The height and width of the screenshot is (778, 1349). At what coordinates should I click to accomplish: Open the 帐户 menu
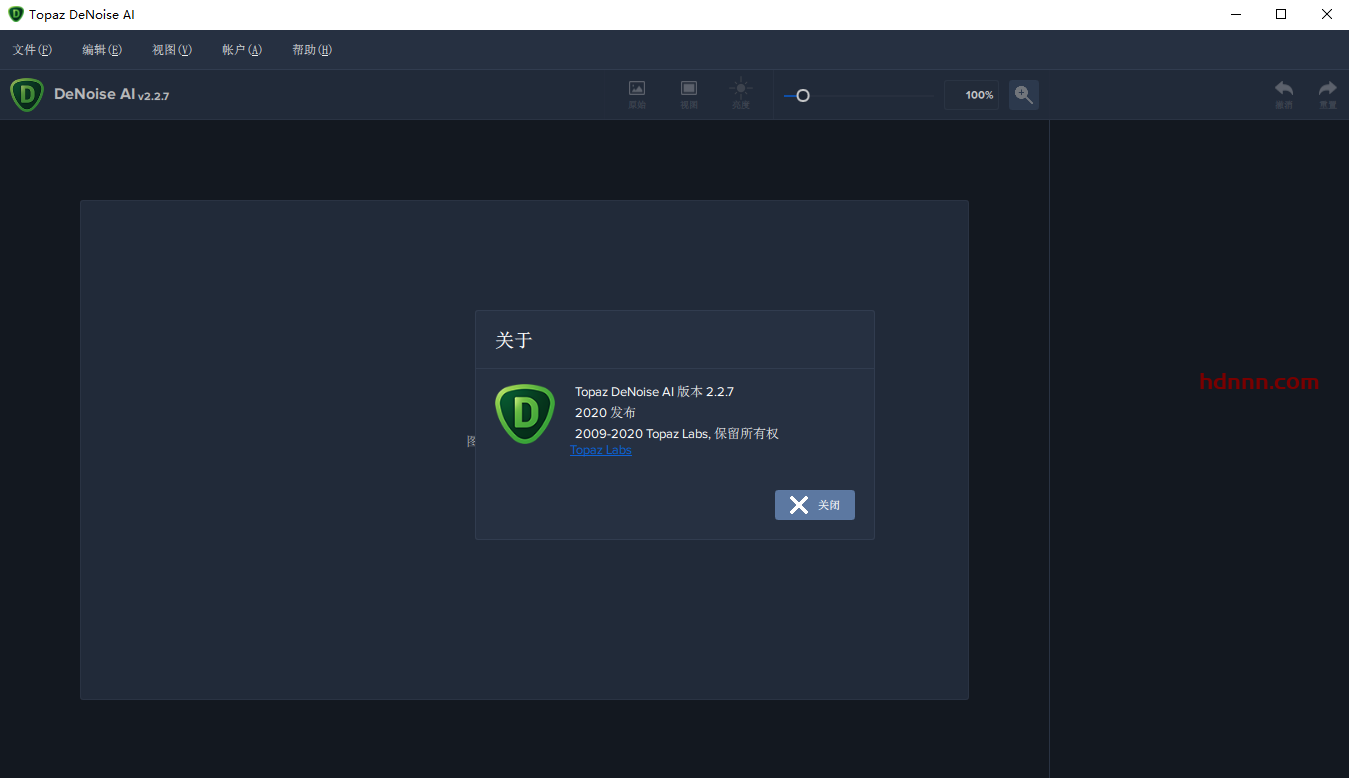[242, 50]
